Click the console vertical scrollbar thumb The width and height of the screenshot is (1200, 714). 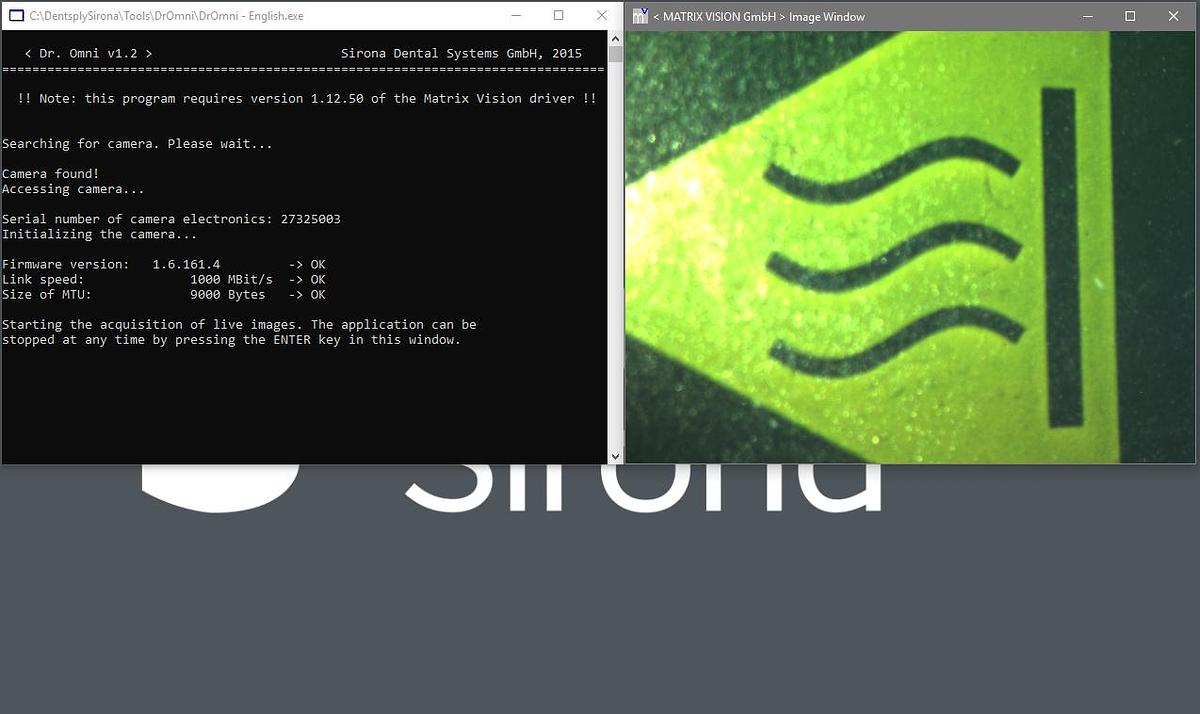(615, 54)
